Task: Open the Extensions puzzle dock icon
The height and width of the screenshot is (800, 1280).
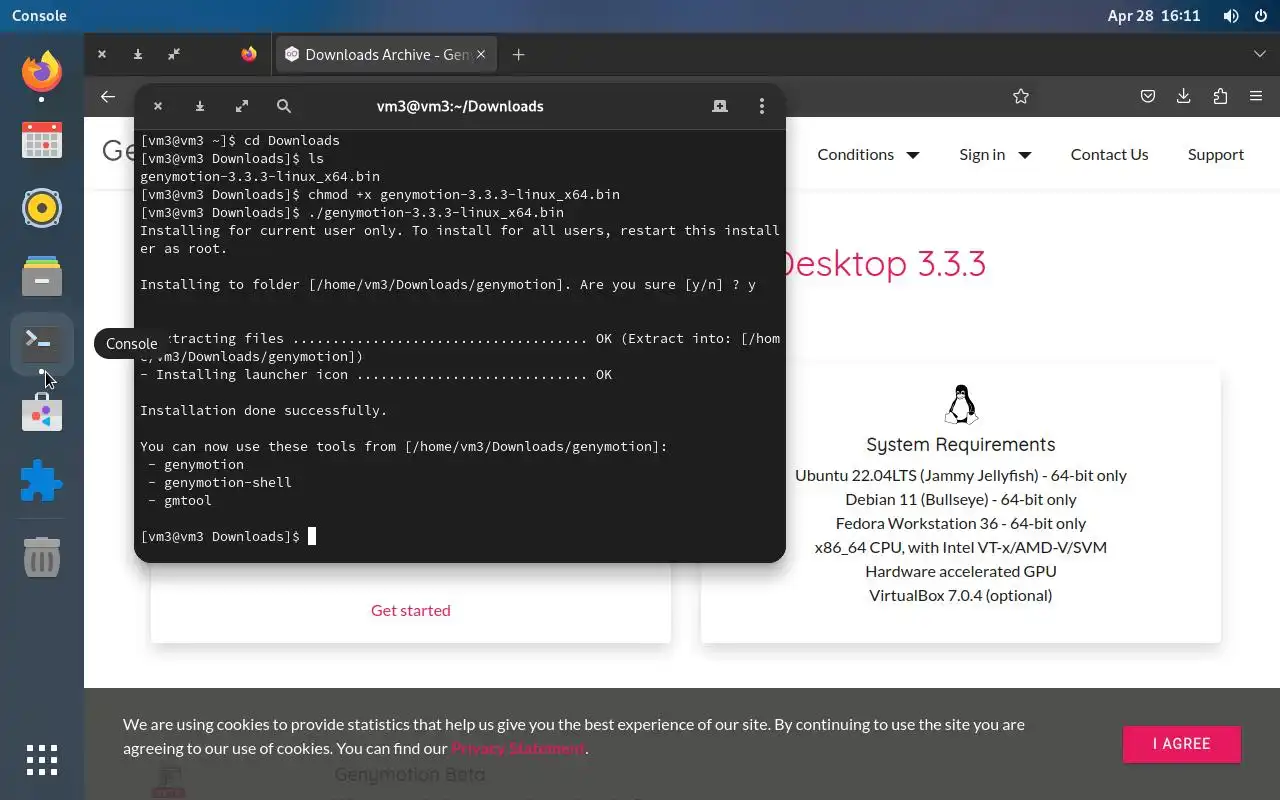Action: point(42,480)
